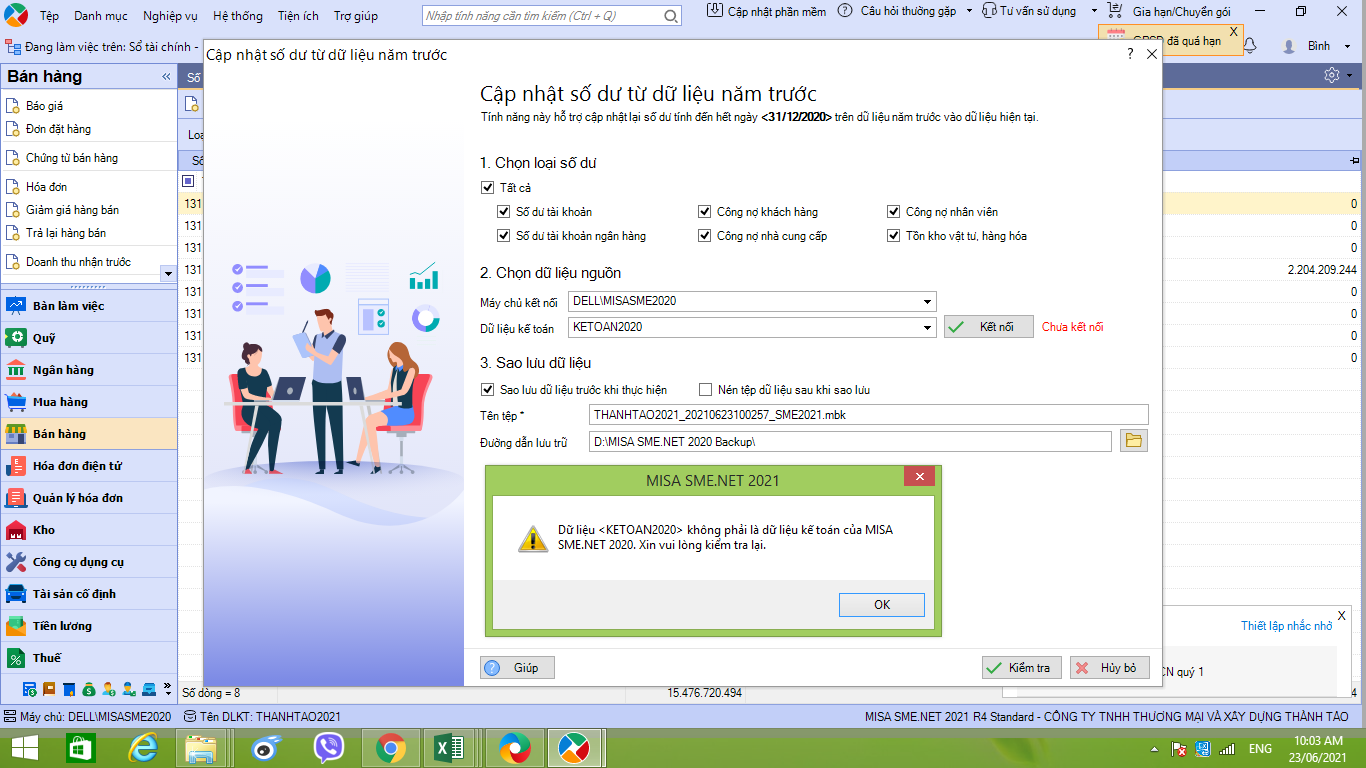This screenshot has width=1366, height=768.
Task: Open Google Chrome from the taskbar
Action: (x=390, y=747)
